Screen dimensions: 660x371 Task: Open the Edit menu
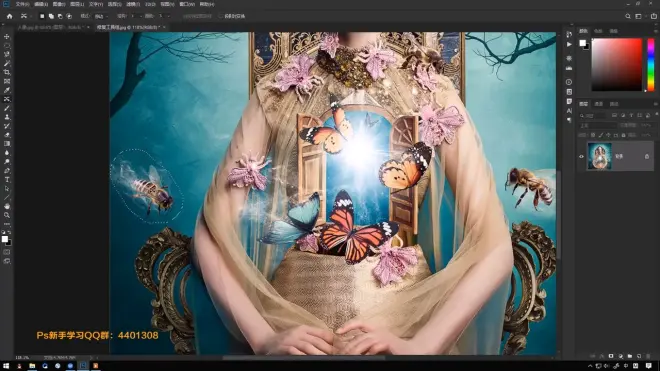[41, 4]
